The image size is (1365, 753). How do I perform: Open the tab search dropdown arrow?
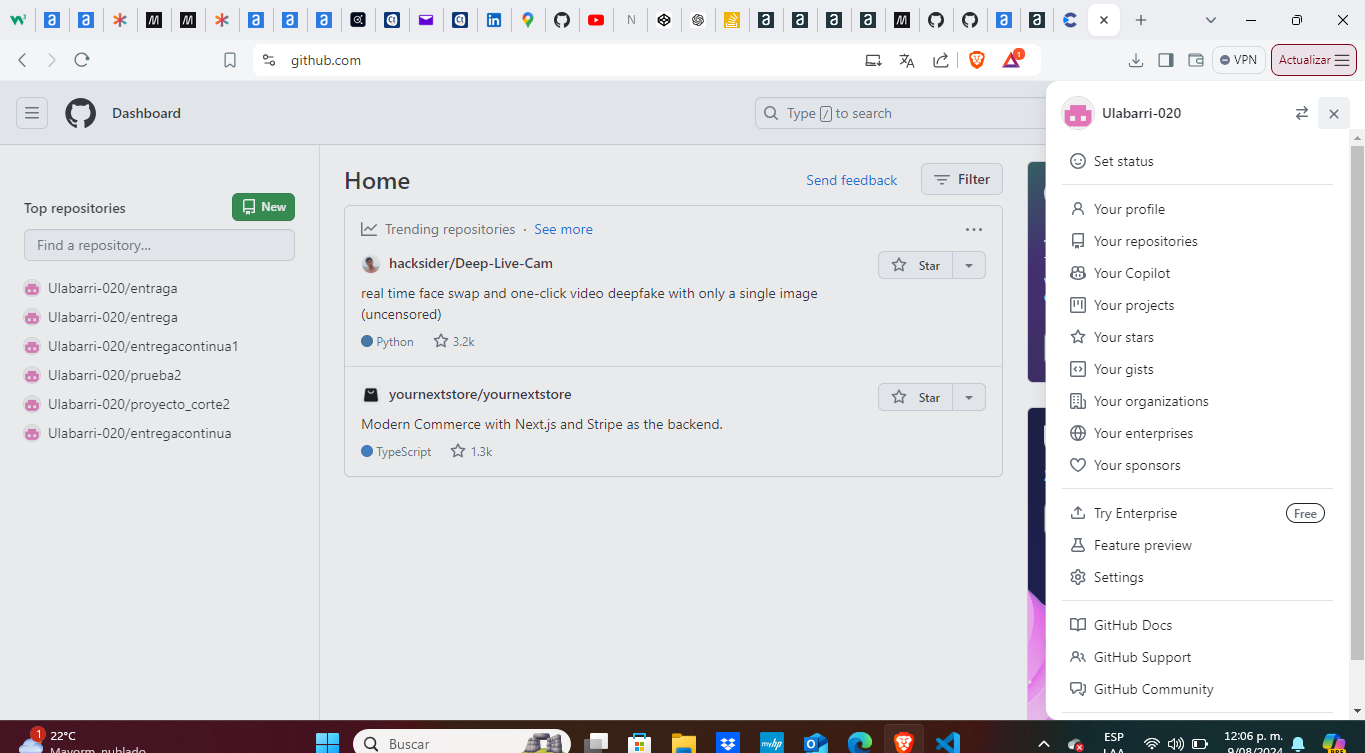click(x=1211, y=20)
